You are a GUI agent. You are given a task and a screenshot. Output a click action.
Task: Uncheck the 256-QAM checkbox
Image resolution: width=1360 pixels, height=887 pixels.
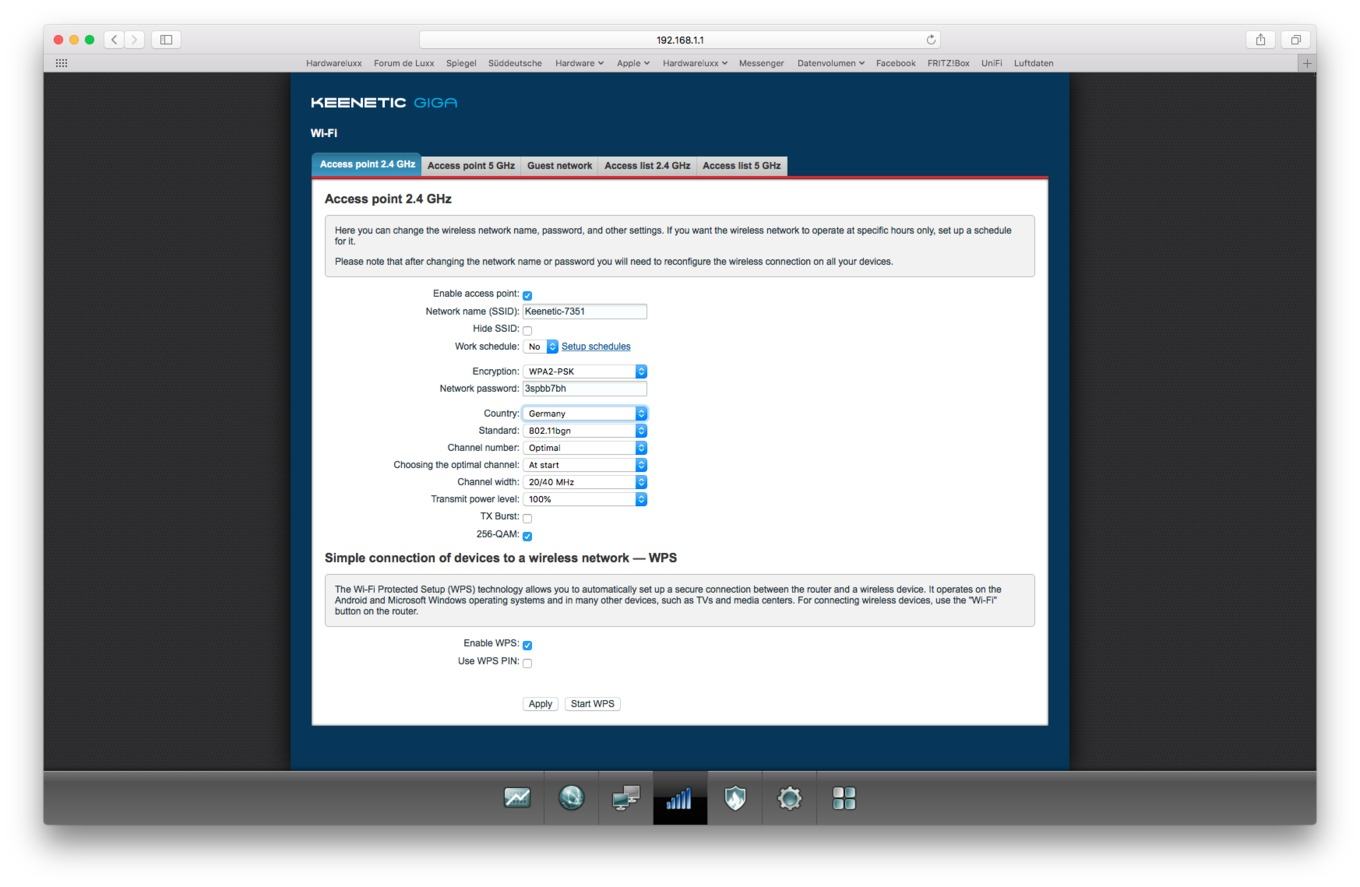pyautogui.click(x=527, y=536)
